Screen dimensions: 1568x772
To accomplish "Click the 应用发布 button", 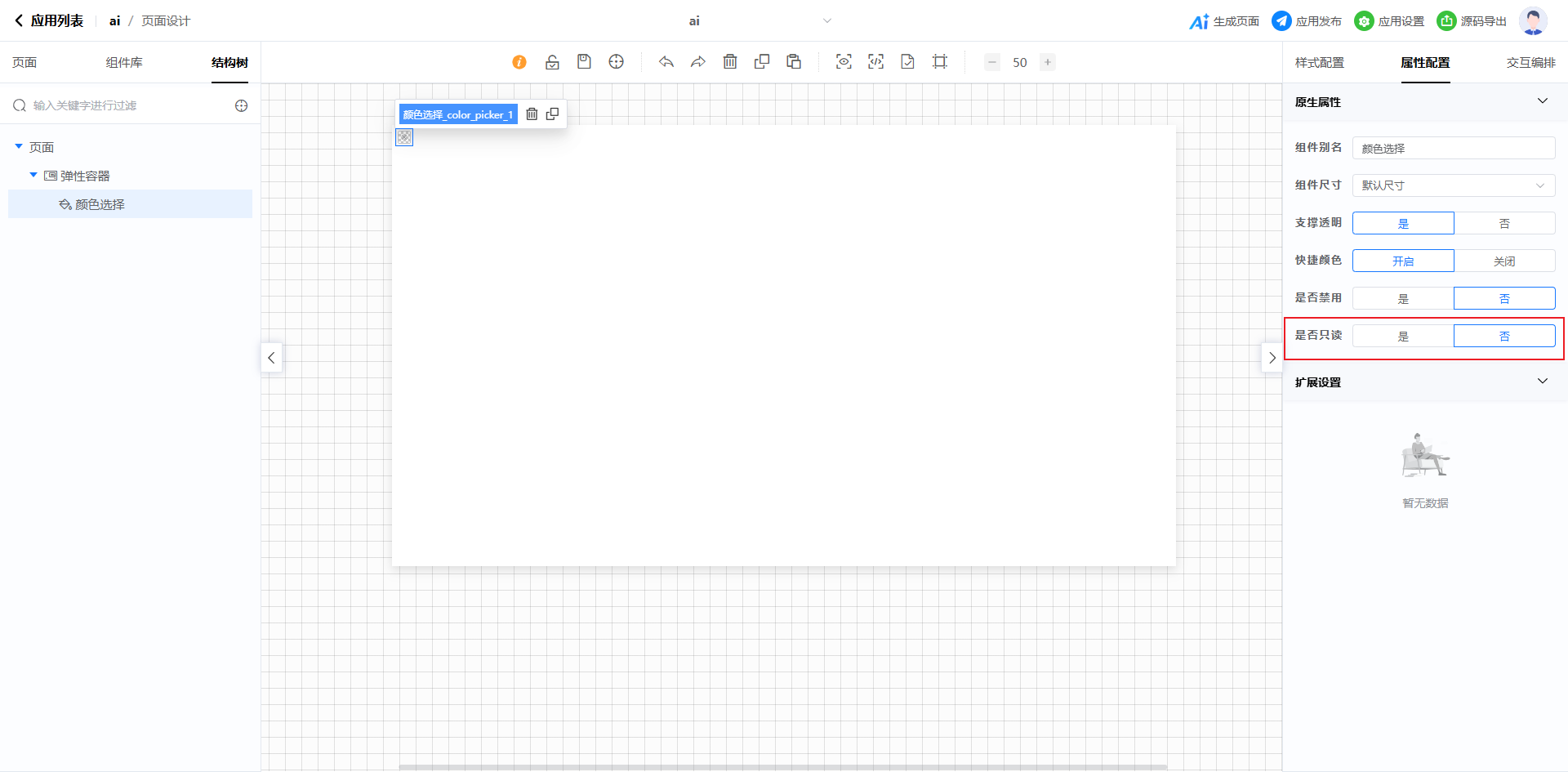I will coord(1307,21).
